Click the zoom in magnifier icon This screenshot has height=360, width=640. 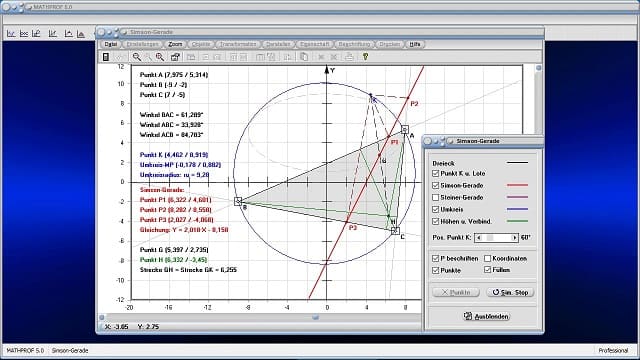point(160,57)
